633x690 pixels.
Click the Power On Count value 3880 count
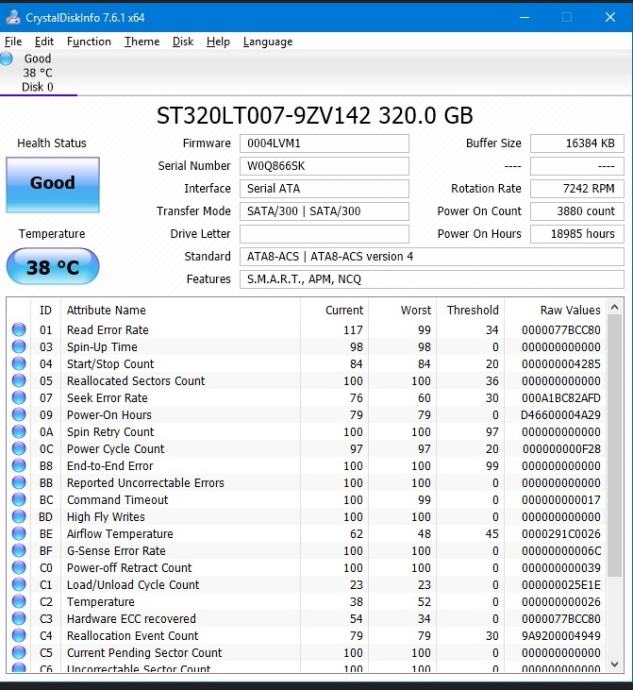[577, 211]
